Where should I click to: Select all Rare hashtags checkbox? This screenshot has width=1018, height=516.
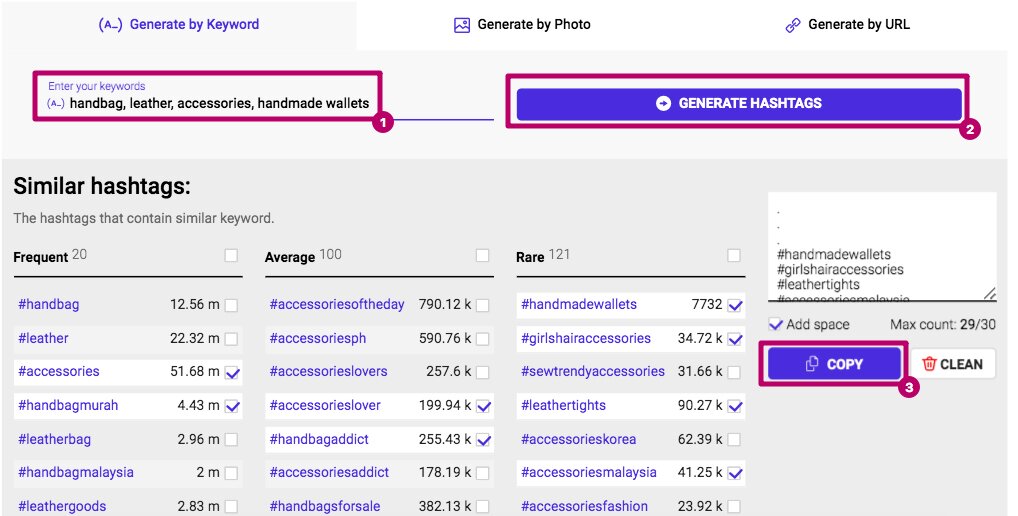click(734, 256)
